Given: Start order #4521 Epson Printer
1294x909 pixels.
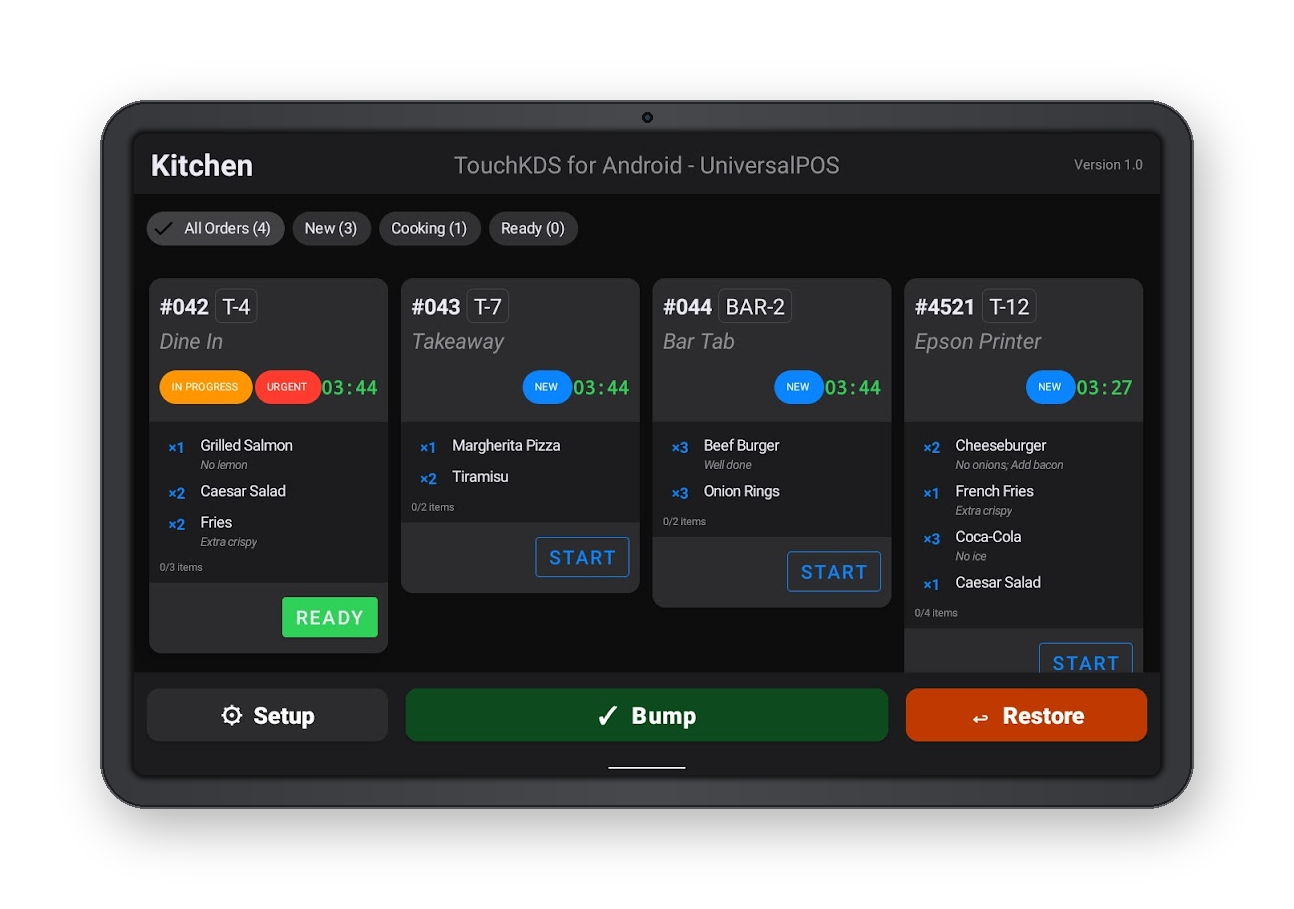Looking at the screenshot, I should [x=1085, y=658].
